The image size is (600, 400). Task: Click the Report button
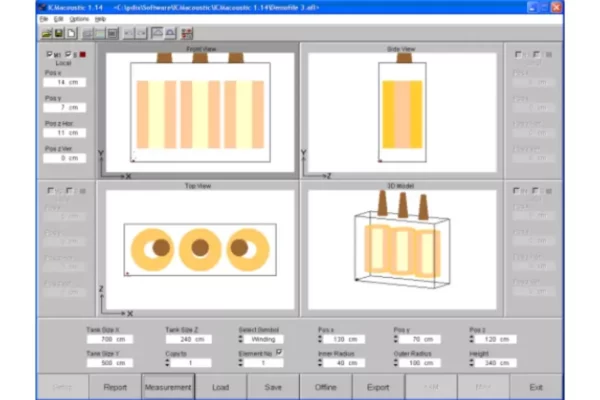(x=115, y=387)
